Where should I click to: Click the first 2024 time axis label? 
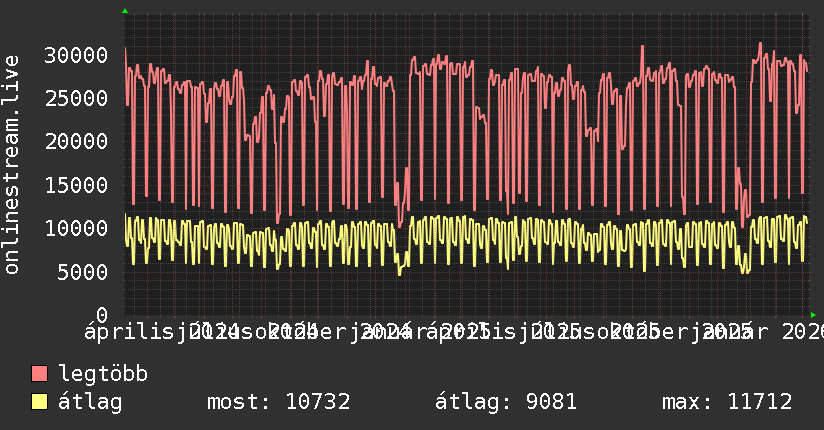point(214,330)
